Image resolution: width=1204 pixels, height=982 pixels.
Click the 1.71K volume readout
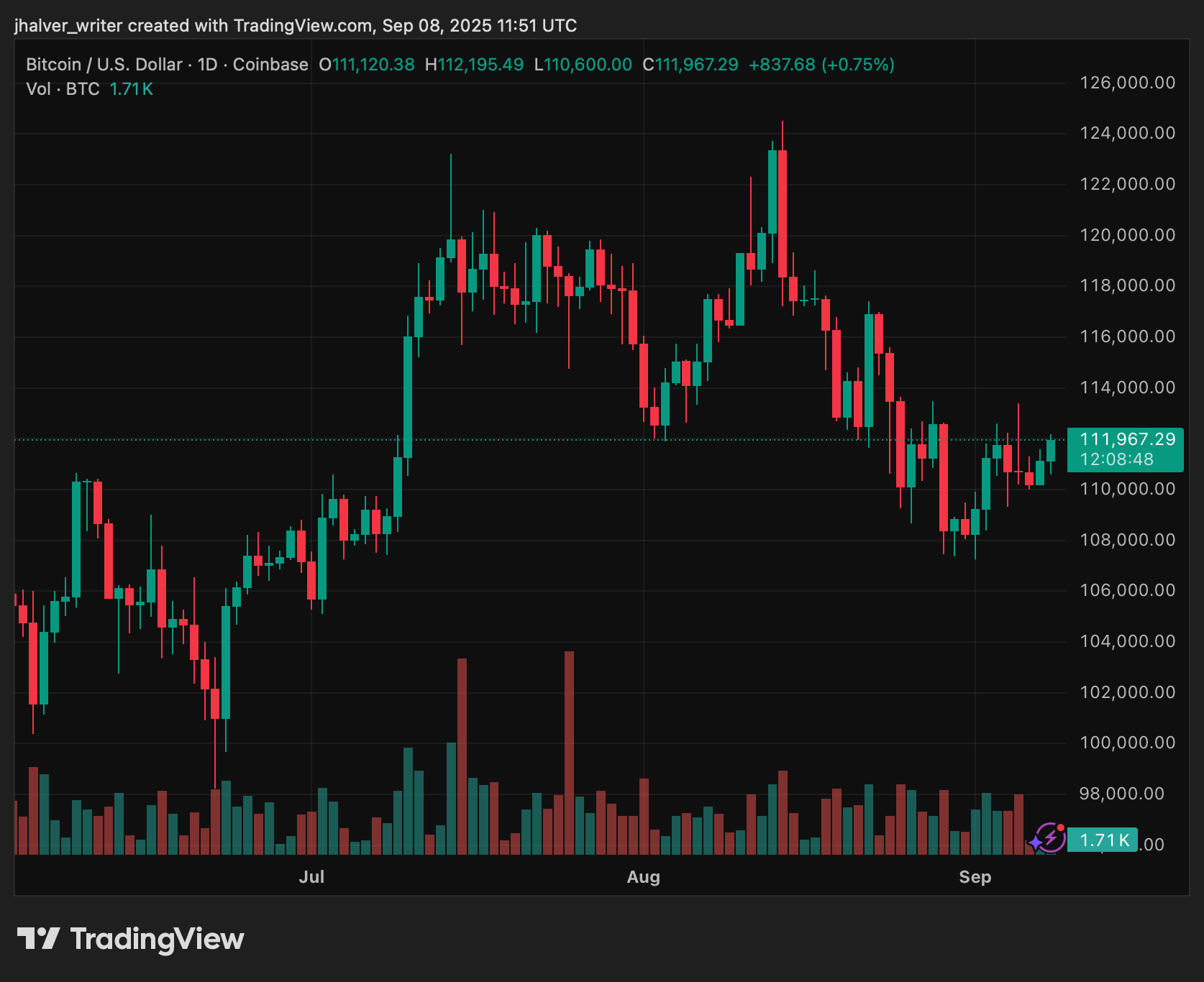(132, 89)
